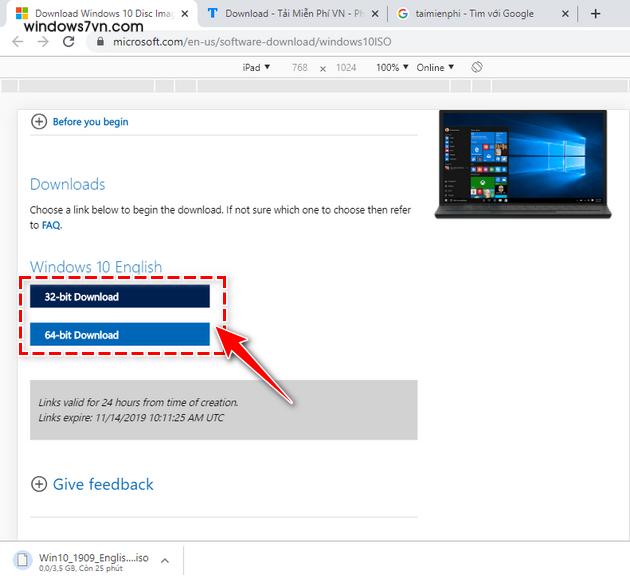Click the browser back arrow
Viewport: 630px width, 579px height.
coord(19,42)
